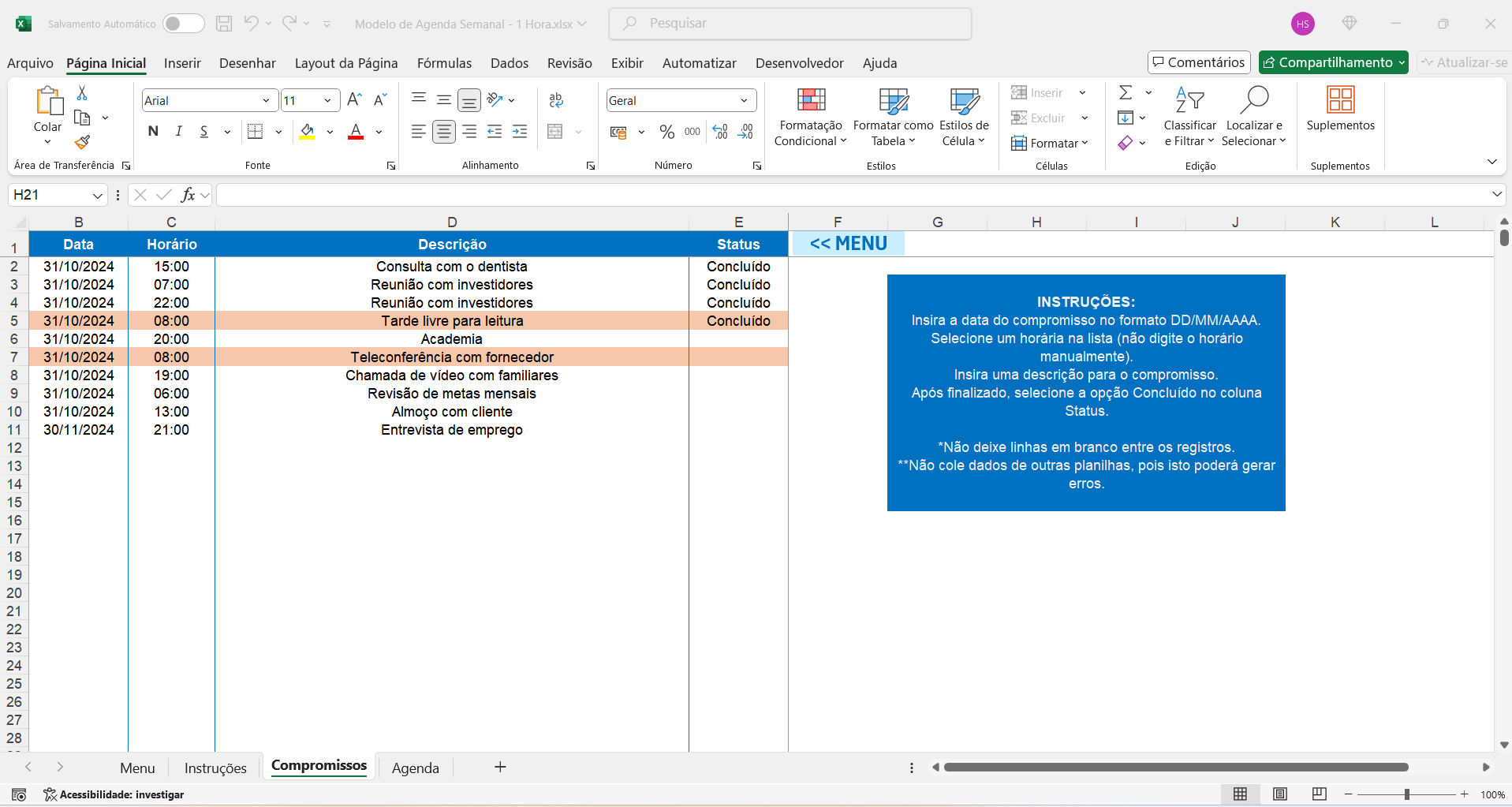
Task: Open the Localizar e Selecionar menu
Action: click(1254, 117)
